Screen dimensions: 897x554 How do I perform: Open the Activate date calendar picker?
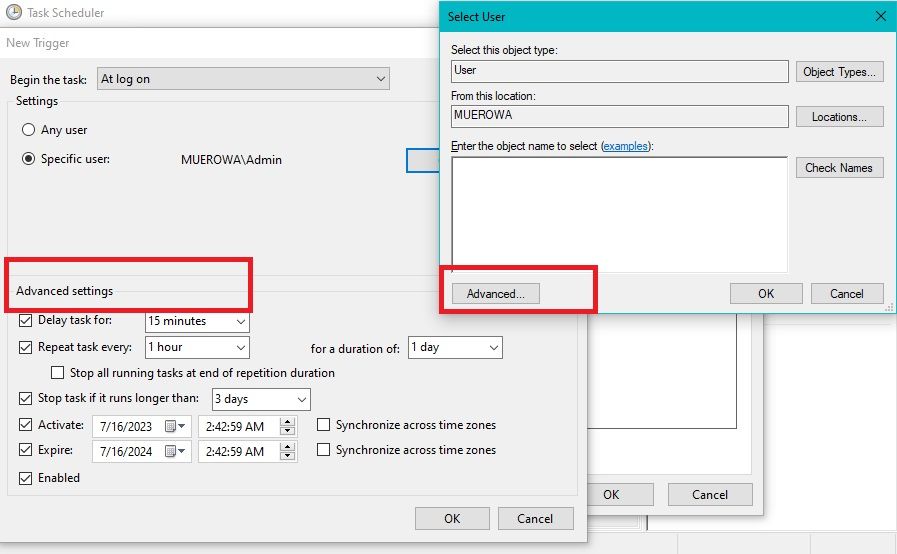tap(175, 426)
